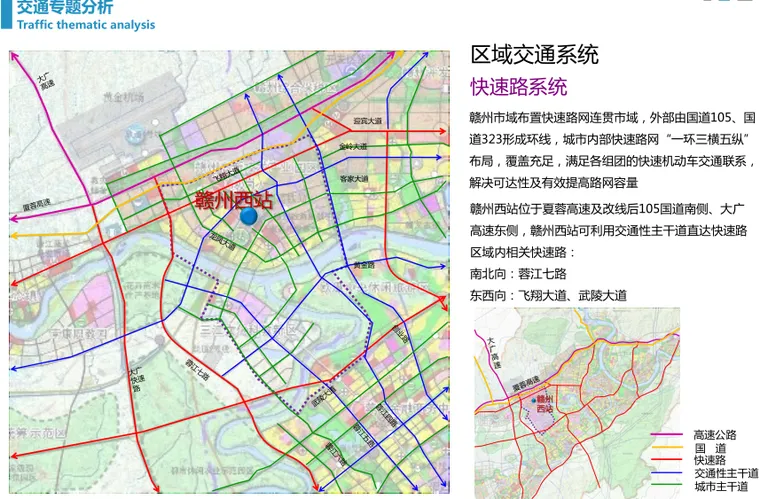Screen dimensions: 760x499
Task: Click the 蓉江五路 road label
Action: pos(364,436)
